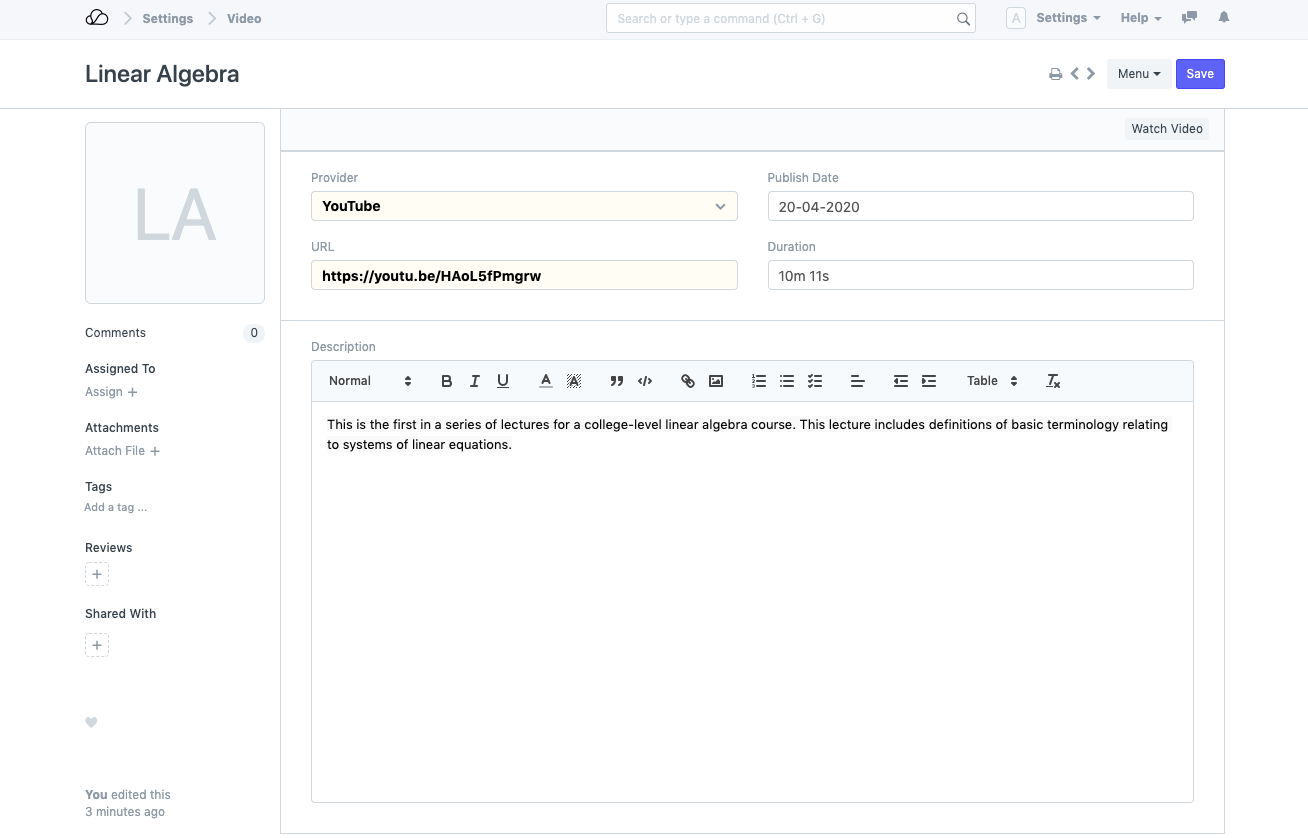Click the underline formatting icon

[503, 381]
